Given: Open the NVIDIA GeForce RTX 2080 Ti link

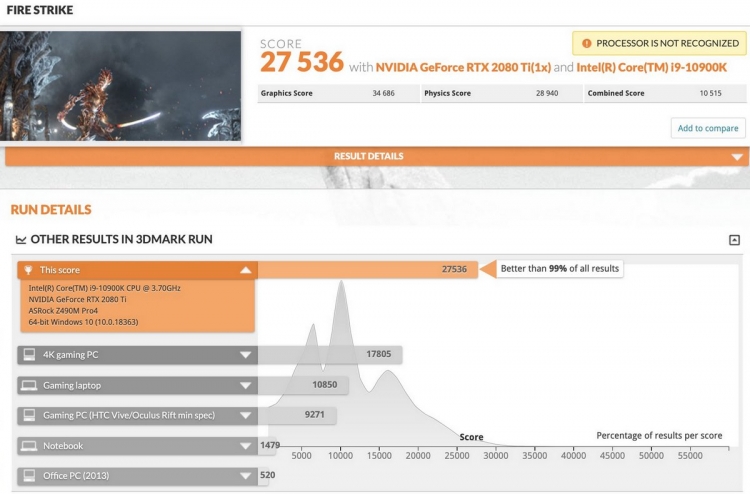Looking at the screenshot, I should (x=463, y=67).
